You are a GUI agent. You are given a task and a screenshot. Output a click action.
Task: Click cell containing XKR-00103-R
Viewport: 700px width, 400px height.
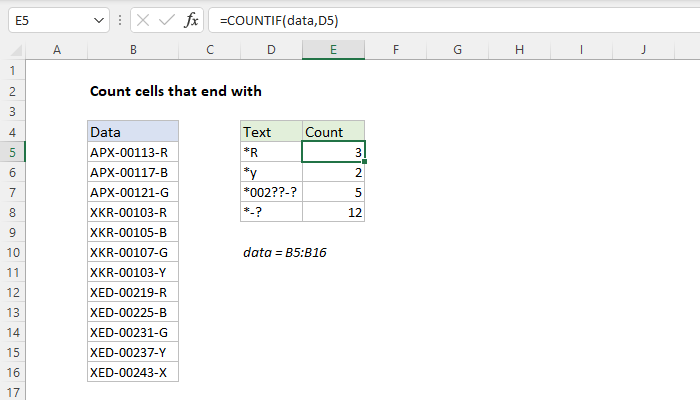click(x=133, y=212)
